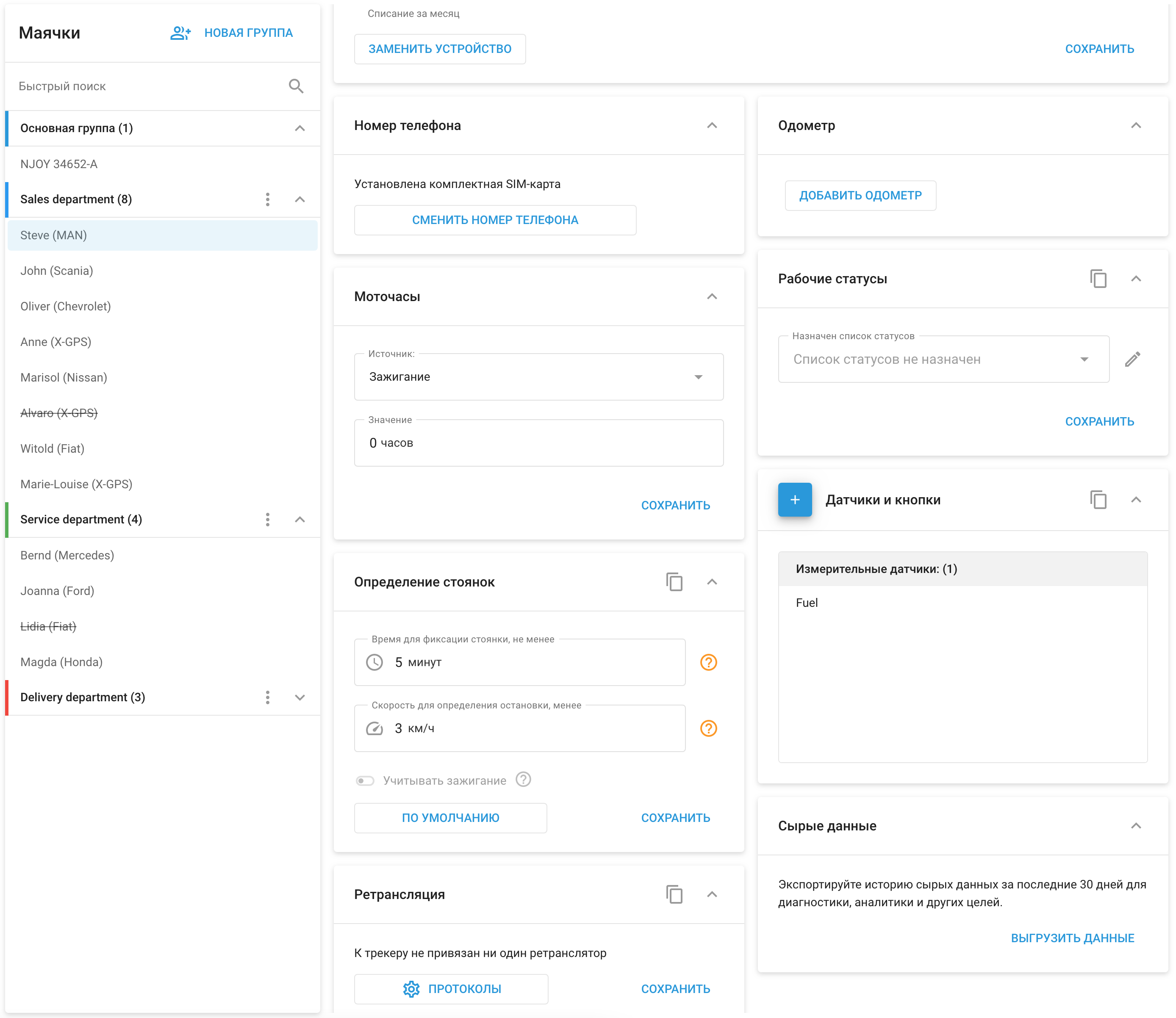
Task: Select tracker John (Scania)
Action: [x=163, y=271]
